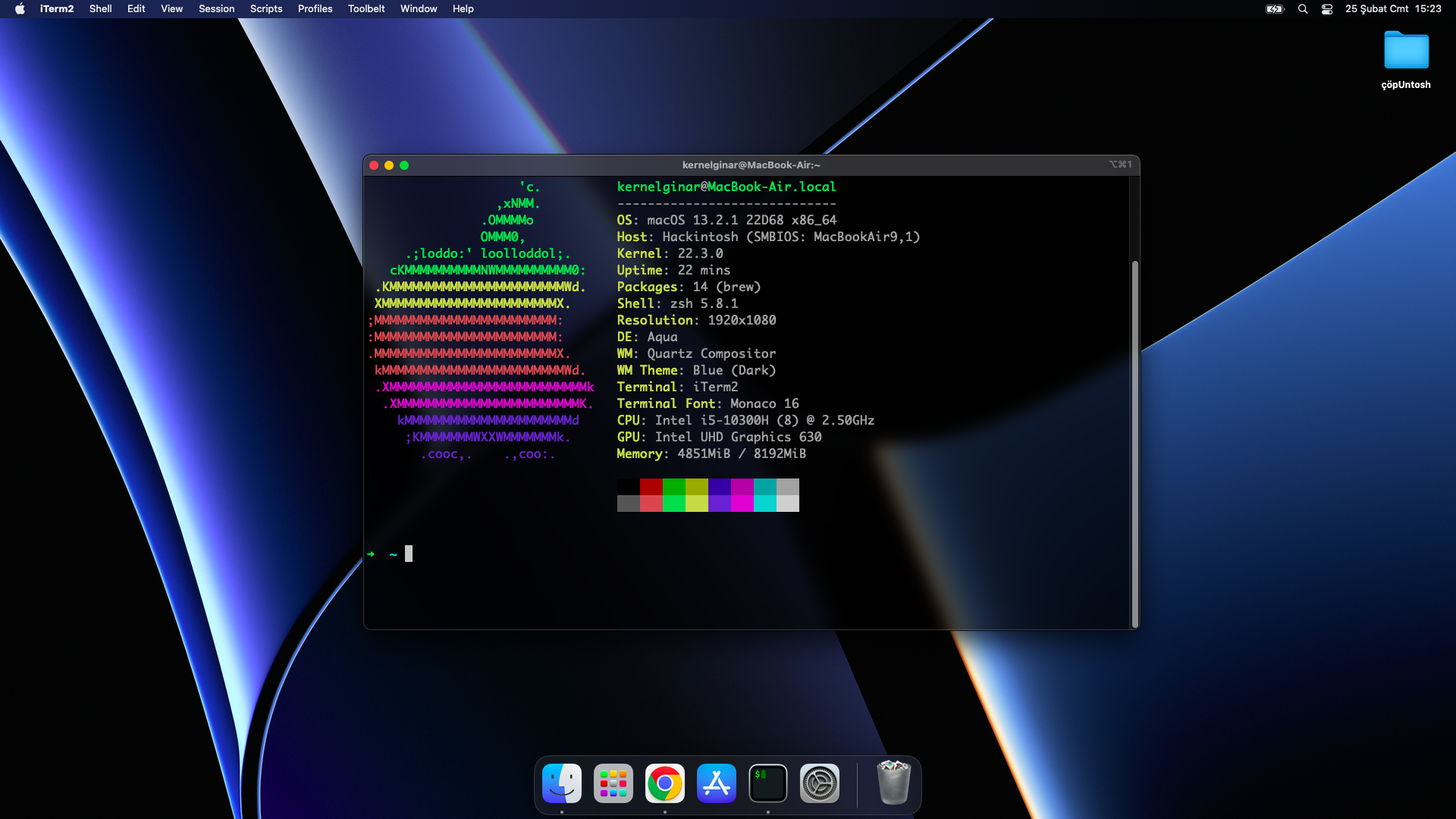Click the CPU: Intel i5-10300H line
This screenshot has width=1456, height=819.
coord(745,420)
